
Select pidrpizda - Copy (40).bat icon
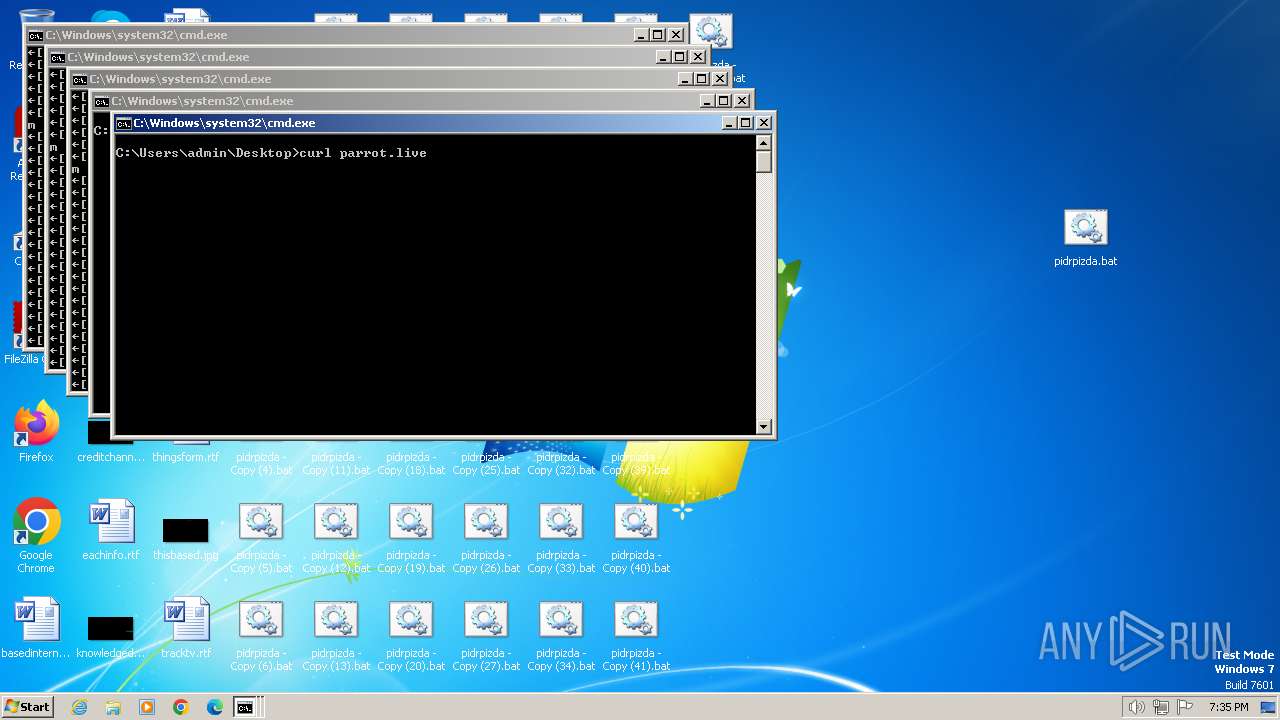636,538
